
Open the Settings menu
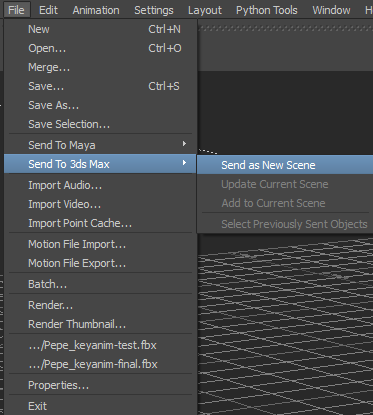[x=154, y=10]
